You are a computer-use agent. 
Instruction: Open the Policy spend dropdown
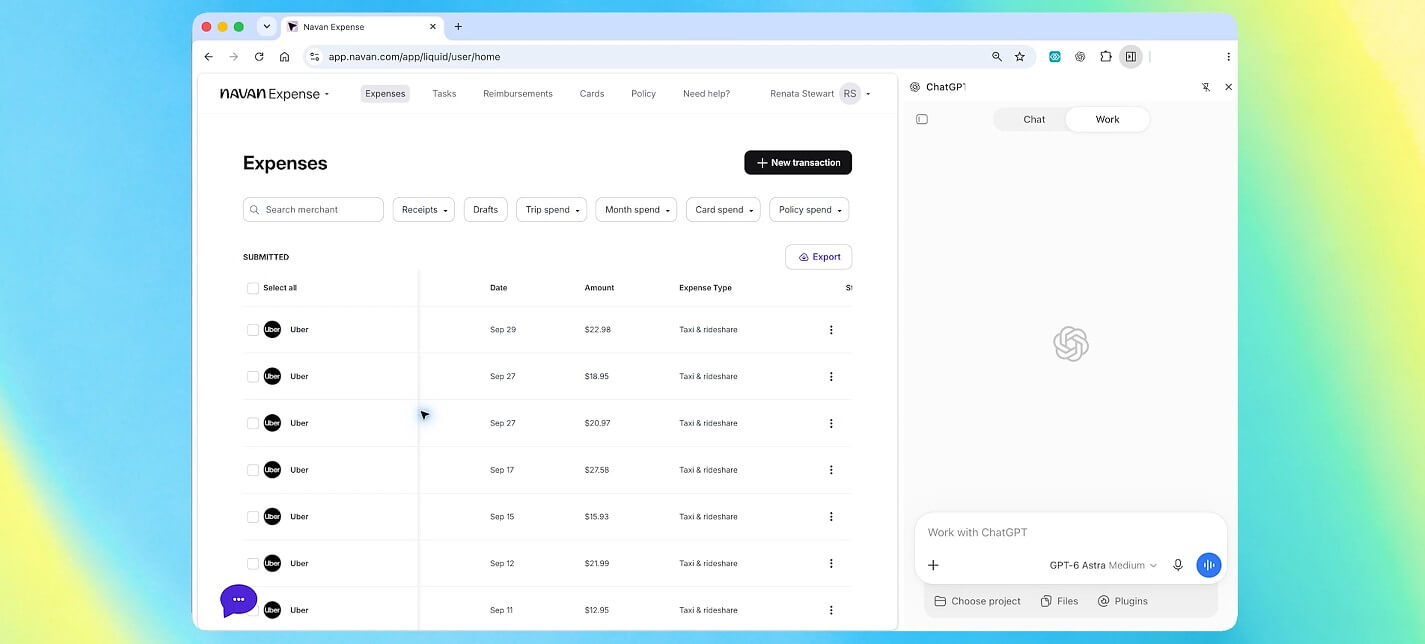[x=809, y=210]
